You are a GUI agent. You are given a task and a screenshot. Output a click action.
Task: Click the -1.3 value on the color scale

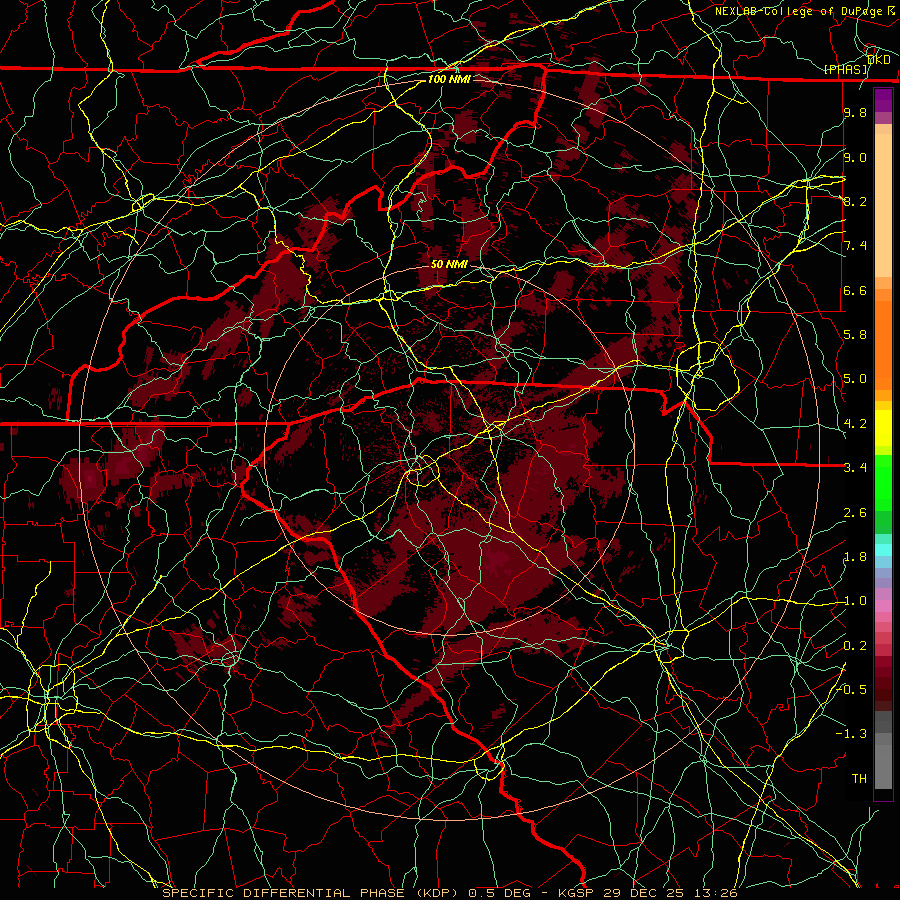(852, 734)
